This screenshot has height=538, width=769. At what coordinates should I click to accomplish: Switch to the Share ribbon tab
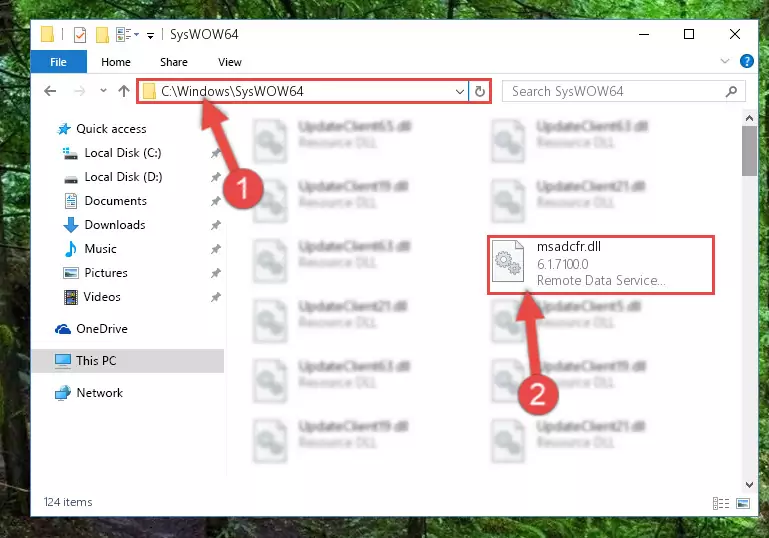pyautogui.click(x=174, y=62)
